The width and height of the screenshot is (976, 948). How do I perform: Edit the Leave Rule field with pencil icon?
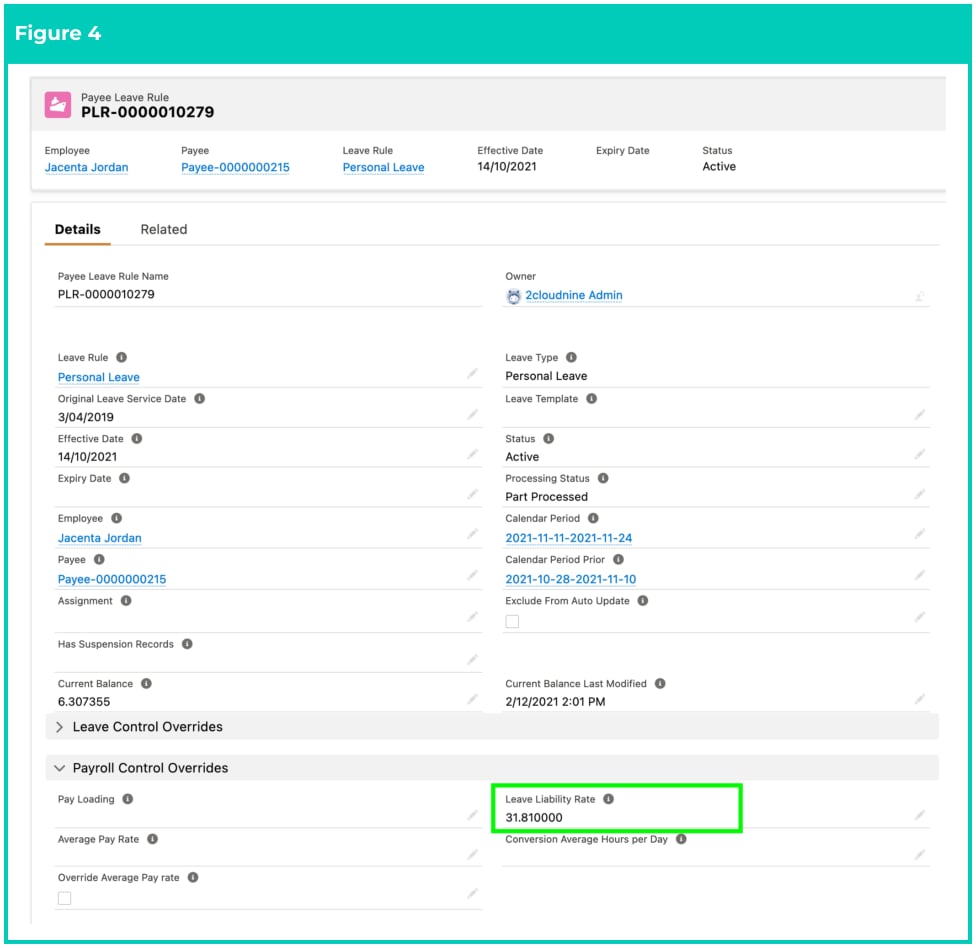(x=472, y=373)
